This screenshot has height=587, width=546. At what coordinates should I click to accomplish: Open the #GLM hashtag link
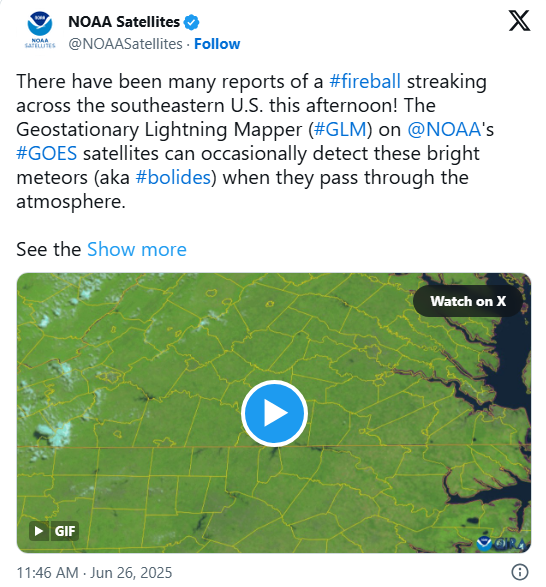pos(340,130)
